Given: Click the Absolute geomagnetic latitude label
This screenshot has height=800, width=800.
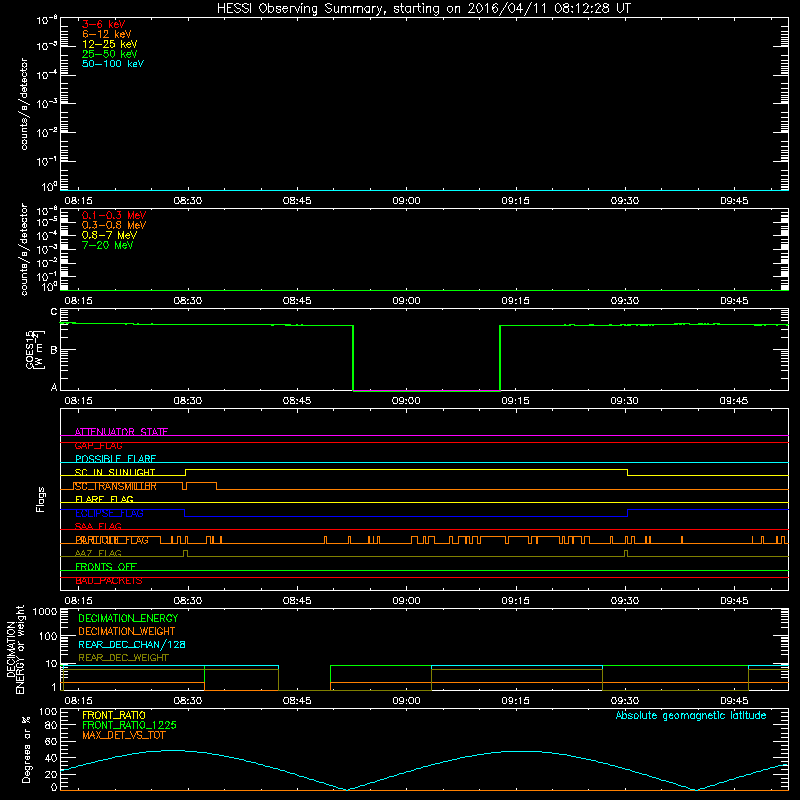Looking at the screenshot, I should (x=691, y=715).
